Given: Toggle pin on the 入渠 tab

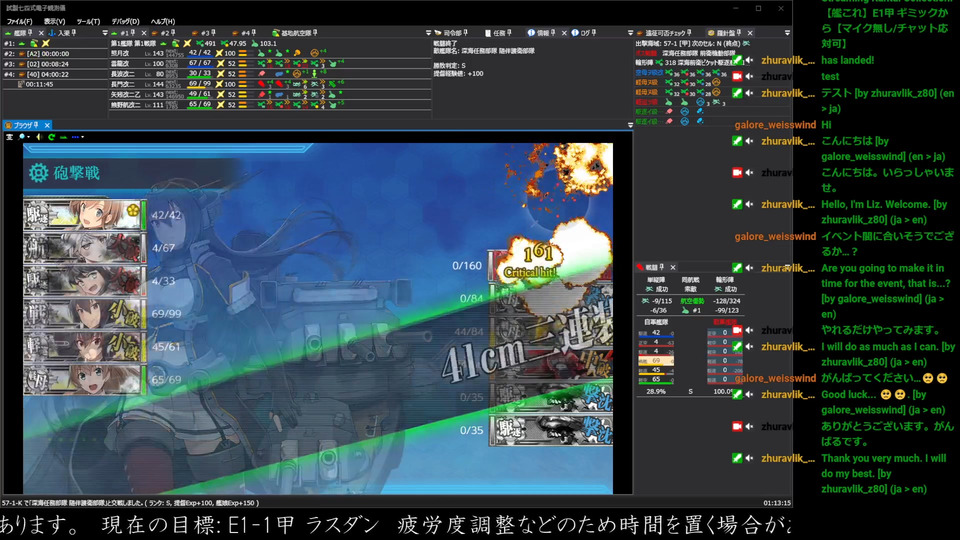Looking at the screenshot, I should pos(73,33).
